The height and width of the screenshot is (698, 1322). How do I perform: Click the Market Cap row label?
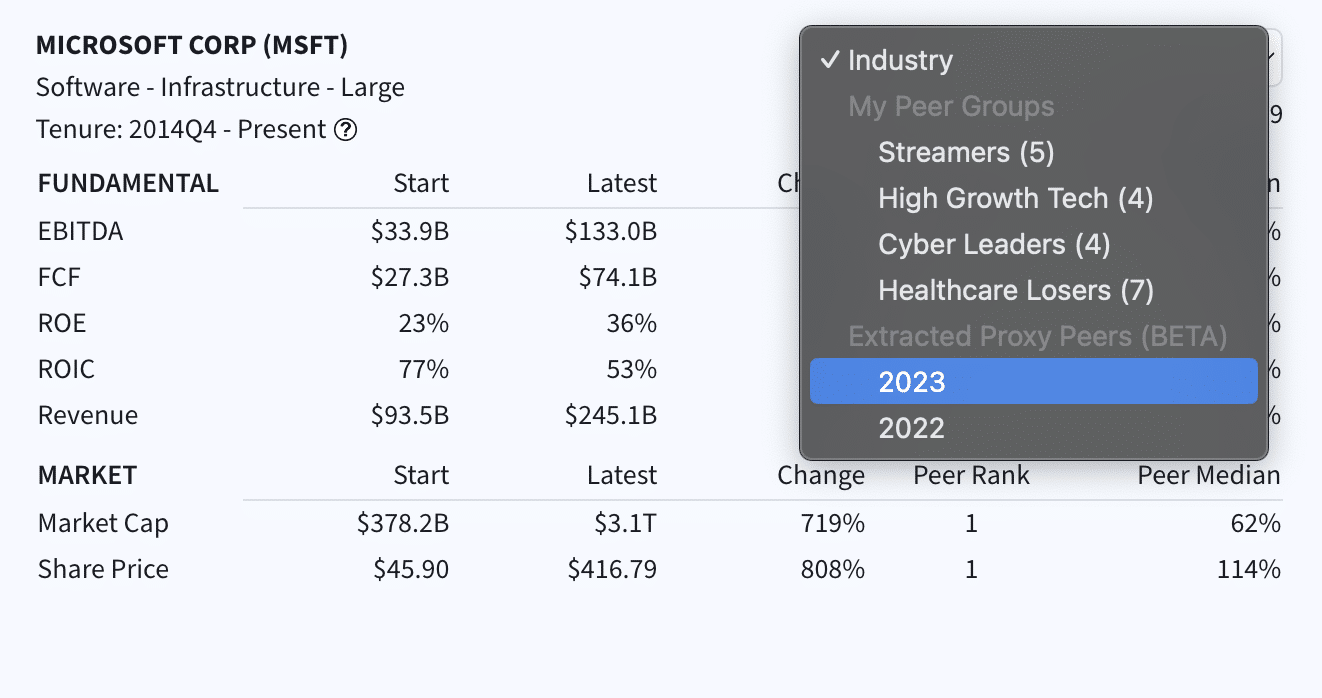coord(103,523)
